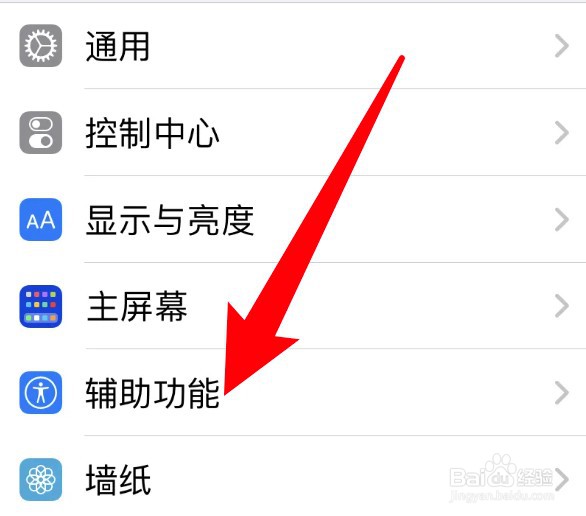Tap the Display & Brightness AA icon
Image resolution: width=586 pixels, height=516 pixels.
(x=41, y=219)
